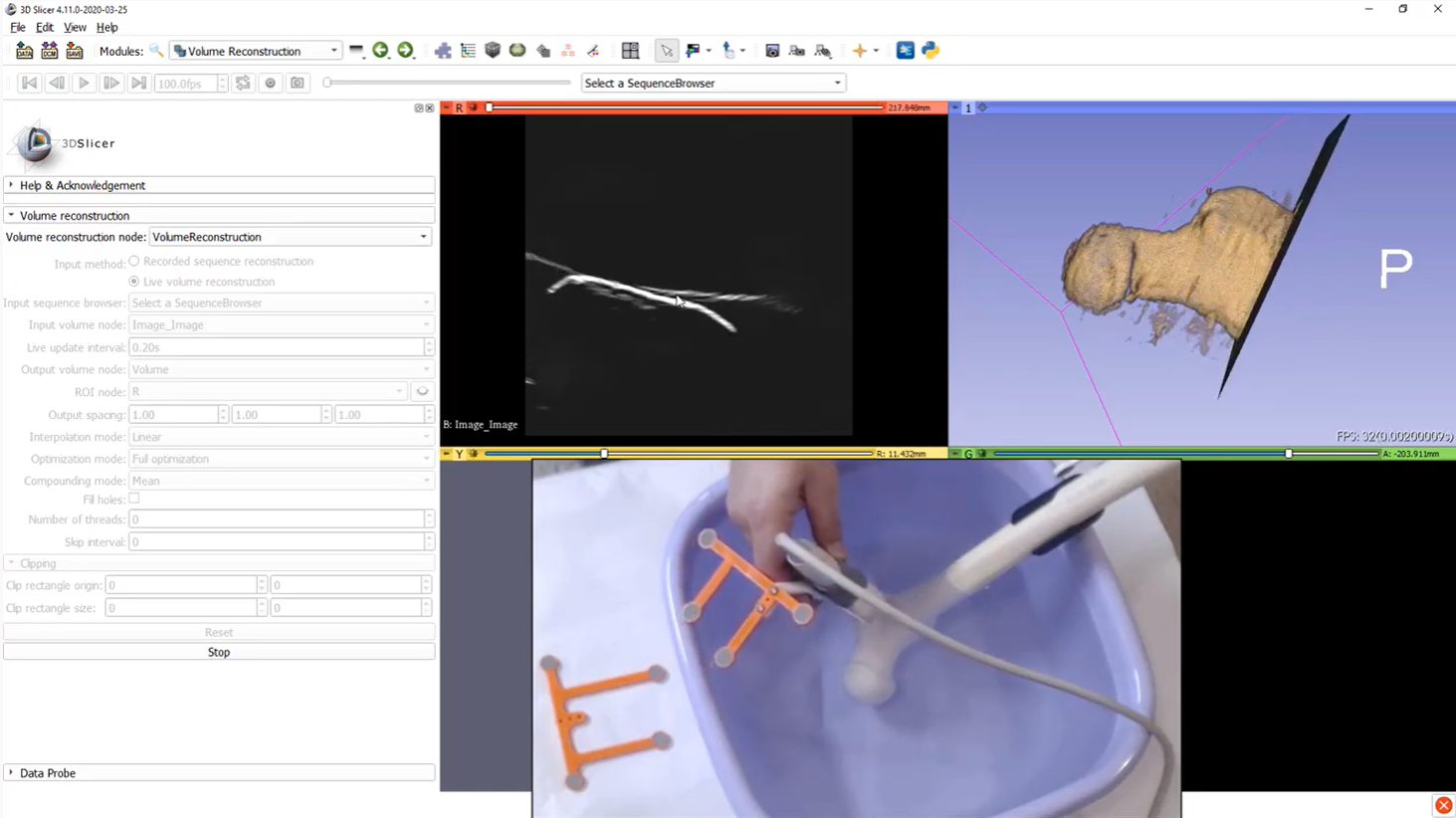The height and width of the screenshot is (818, 1456).
Task: Open the slice view layout selector
Action: 630,51
